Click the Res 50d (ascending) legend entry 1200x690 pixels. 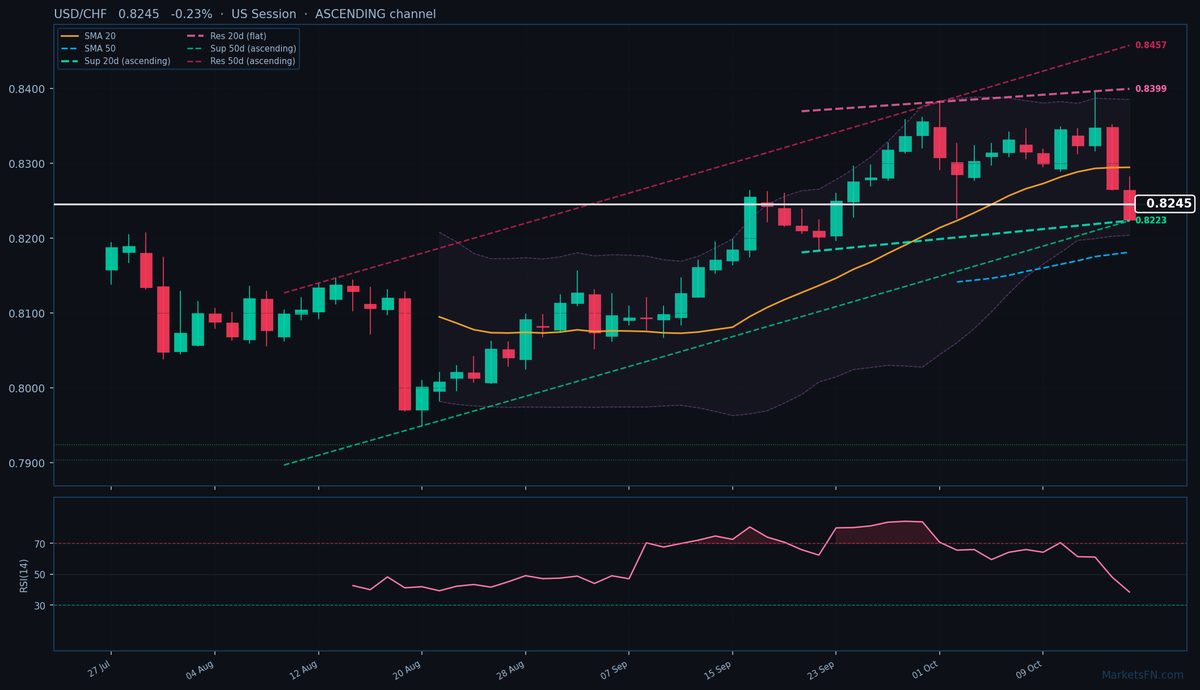coord(241,61)
